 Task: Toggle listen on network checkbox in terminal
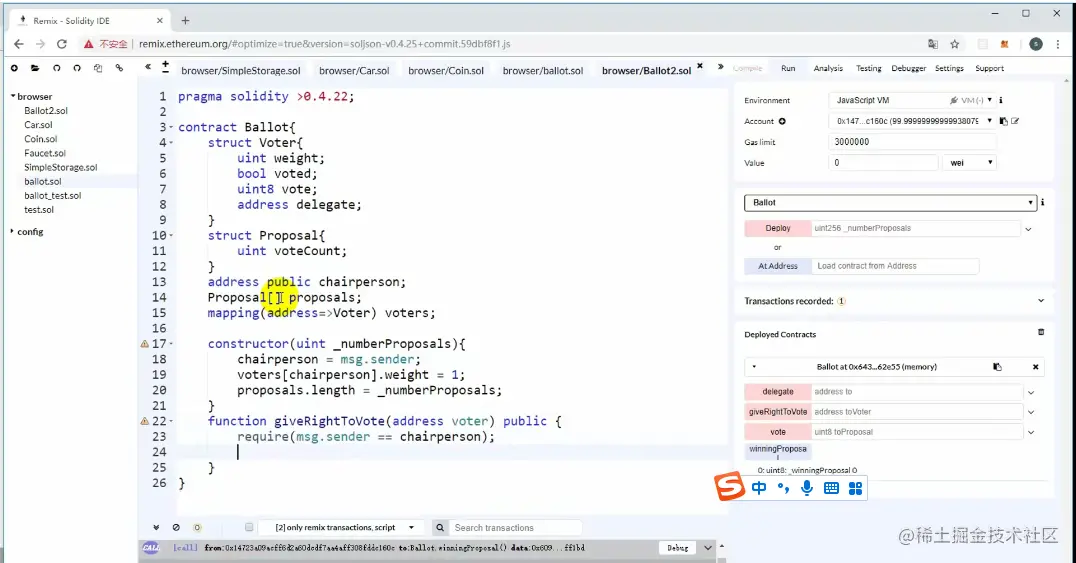click(249, 527)
